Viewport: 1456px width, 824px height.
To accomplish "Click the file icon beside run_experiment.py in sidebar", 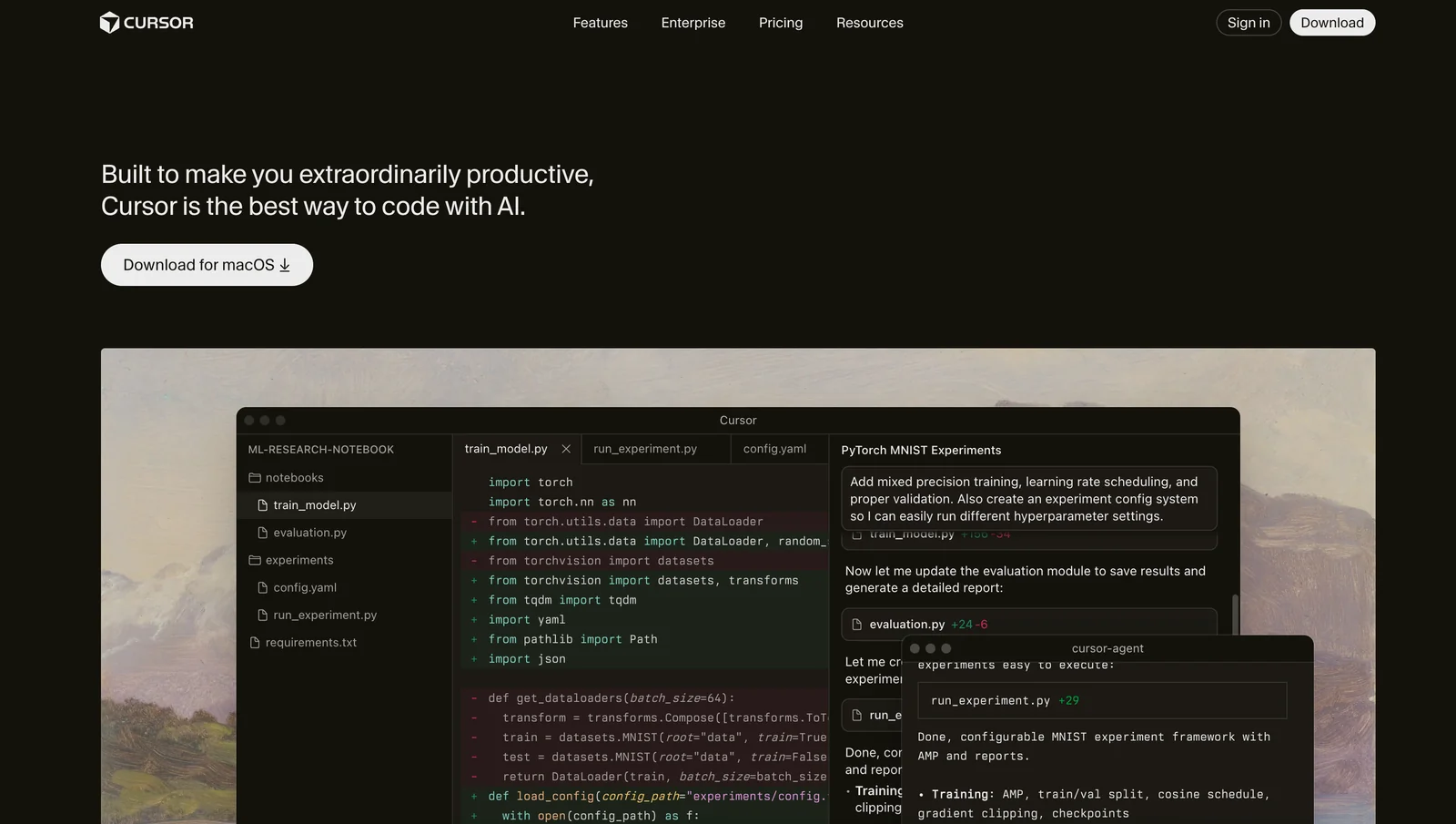I will point(263,615).
